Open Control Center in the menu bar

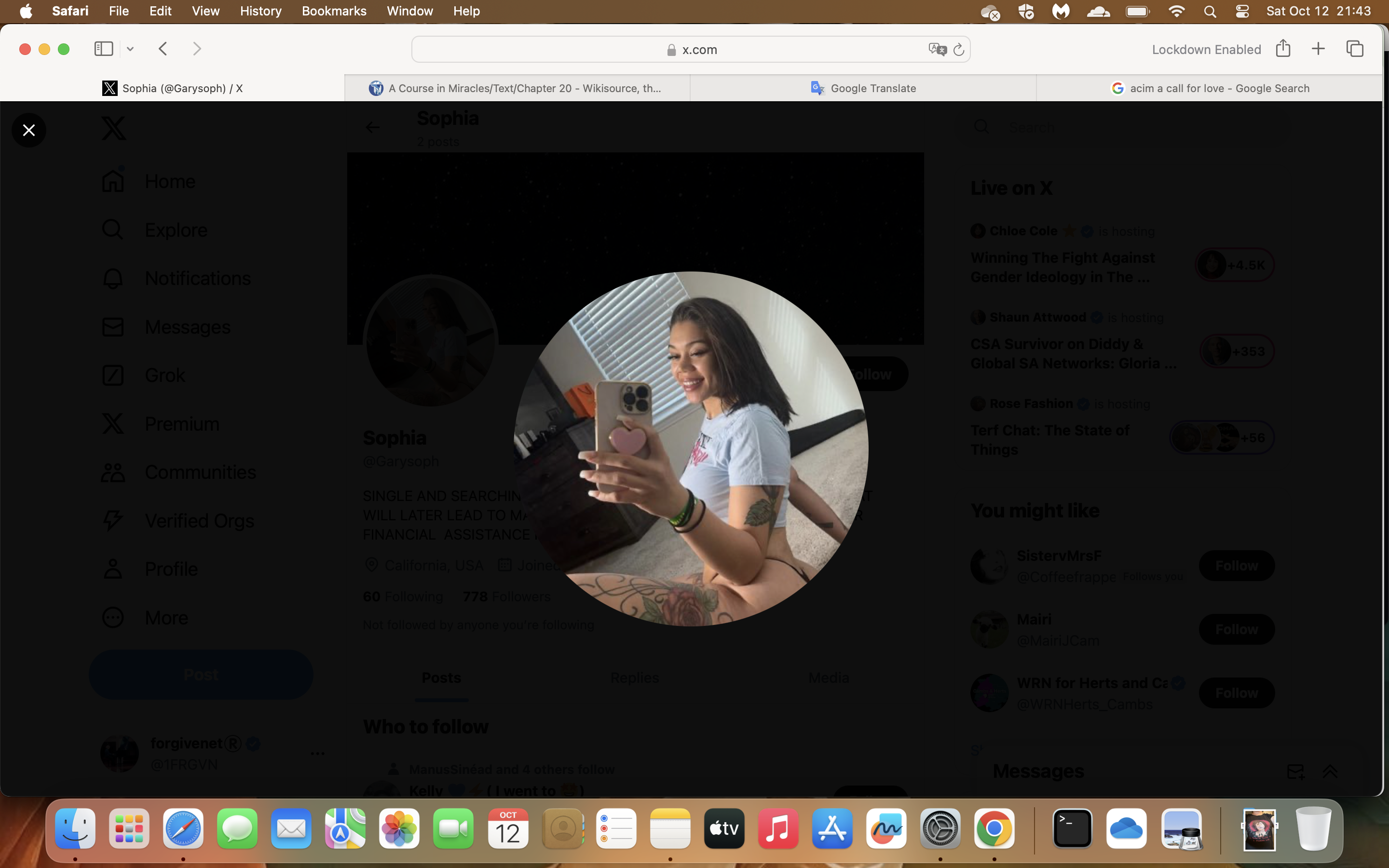point(1242,12)
